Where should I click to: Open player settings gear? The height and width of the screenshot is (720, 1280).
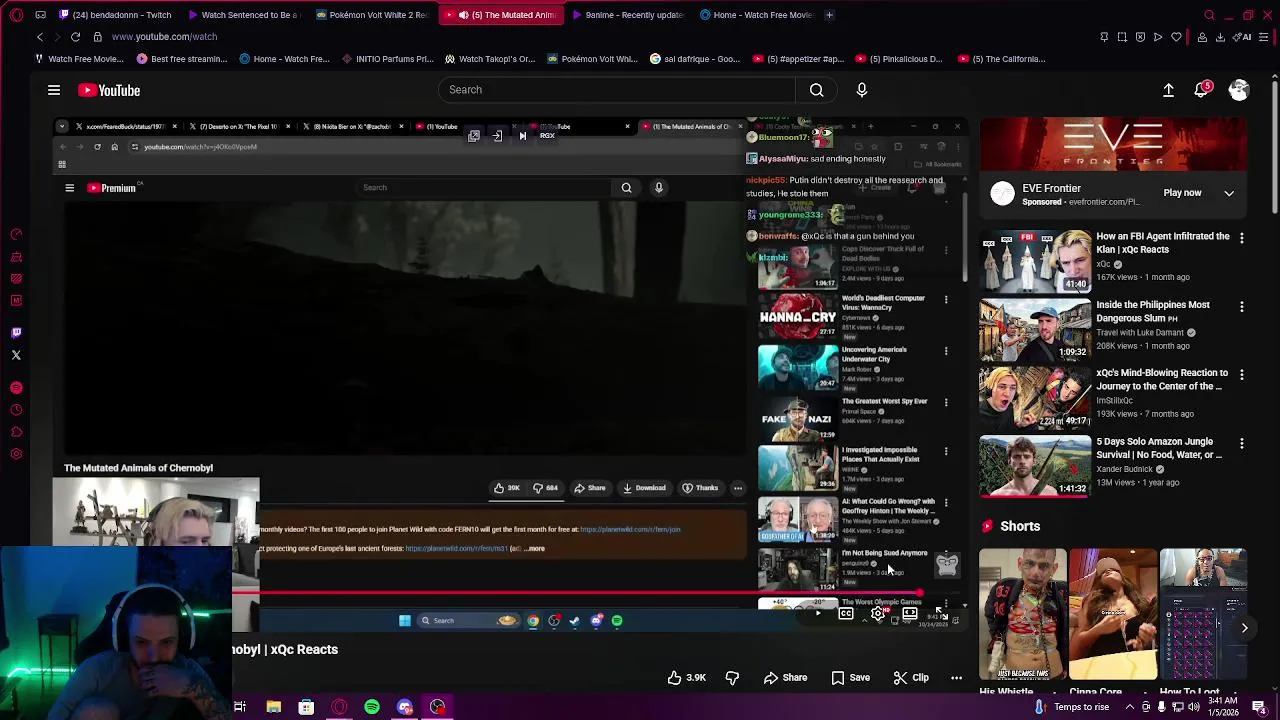pos(878,614)
